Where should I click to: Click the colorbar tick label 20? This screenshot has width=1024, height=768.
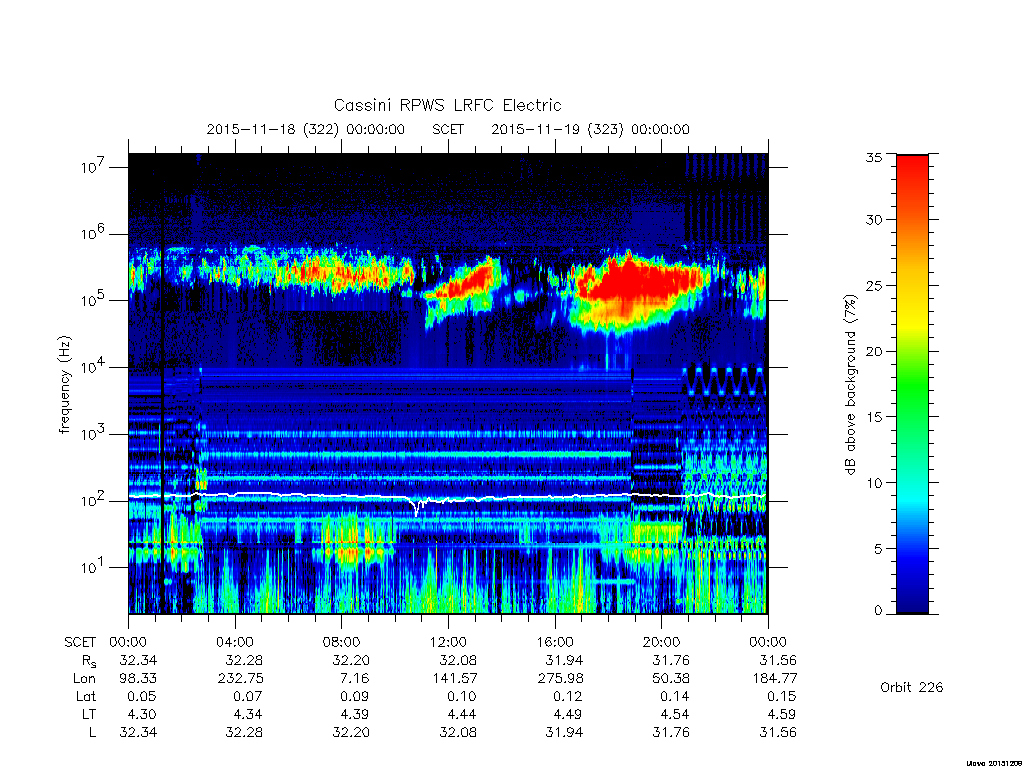[x=873, y=351]
